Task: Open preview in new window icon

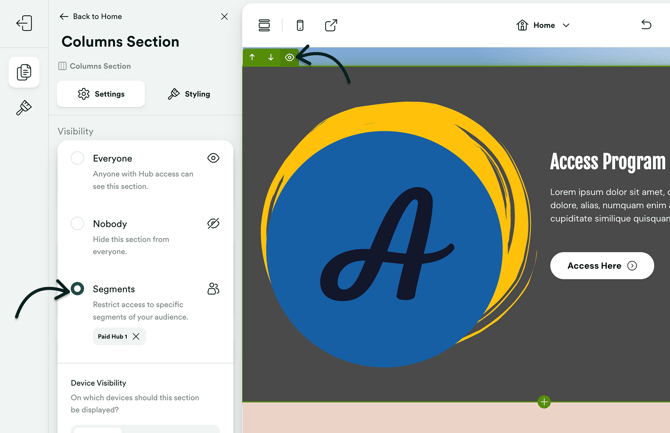Action: pyautogui.click(x=331, y=25)
